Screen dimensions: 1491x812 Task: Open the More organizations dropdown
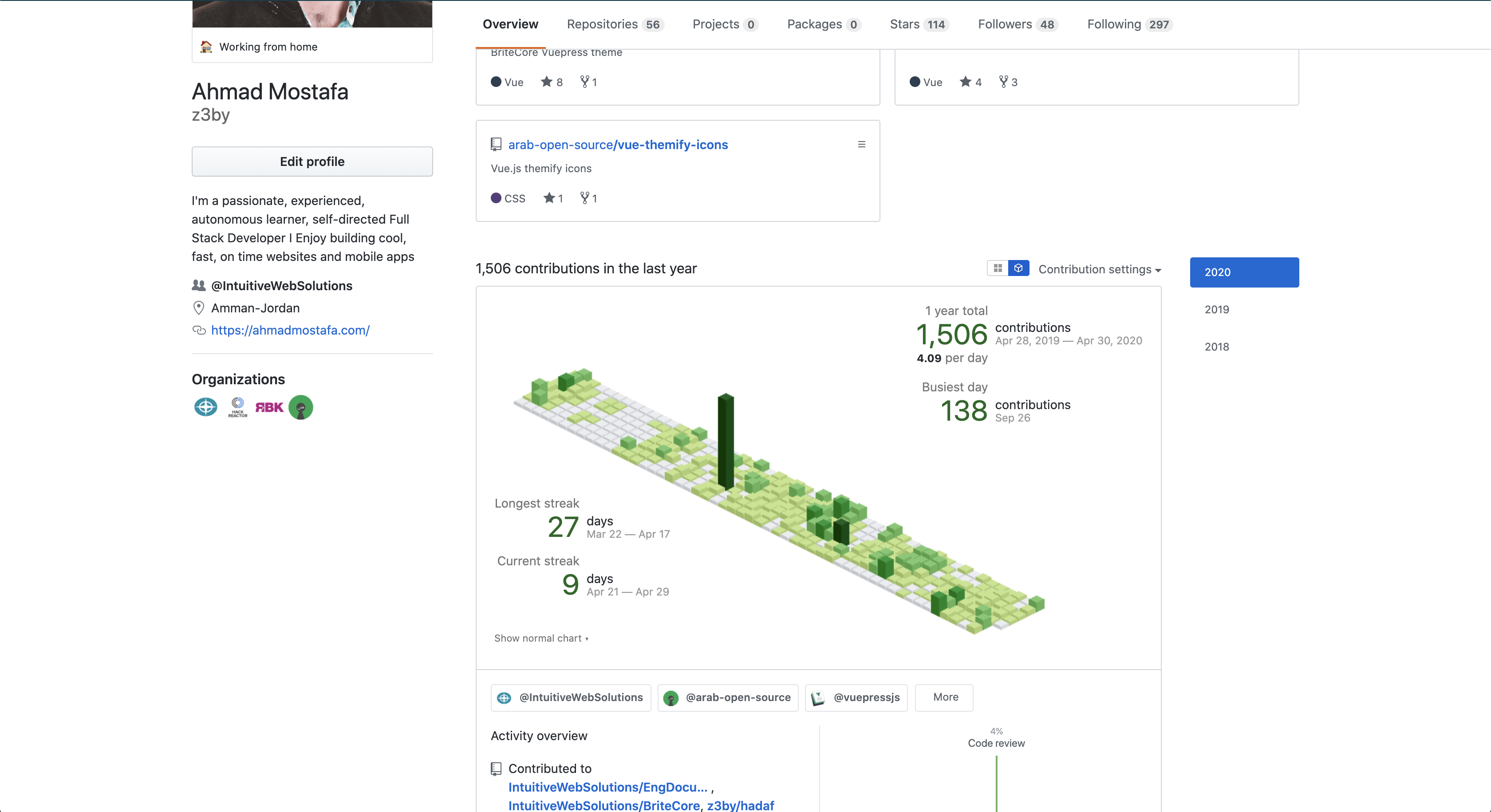pyautogui.click(x=944, y=698)
